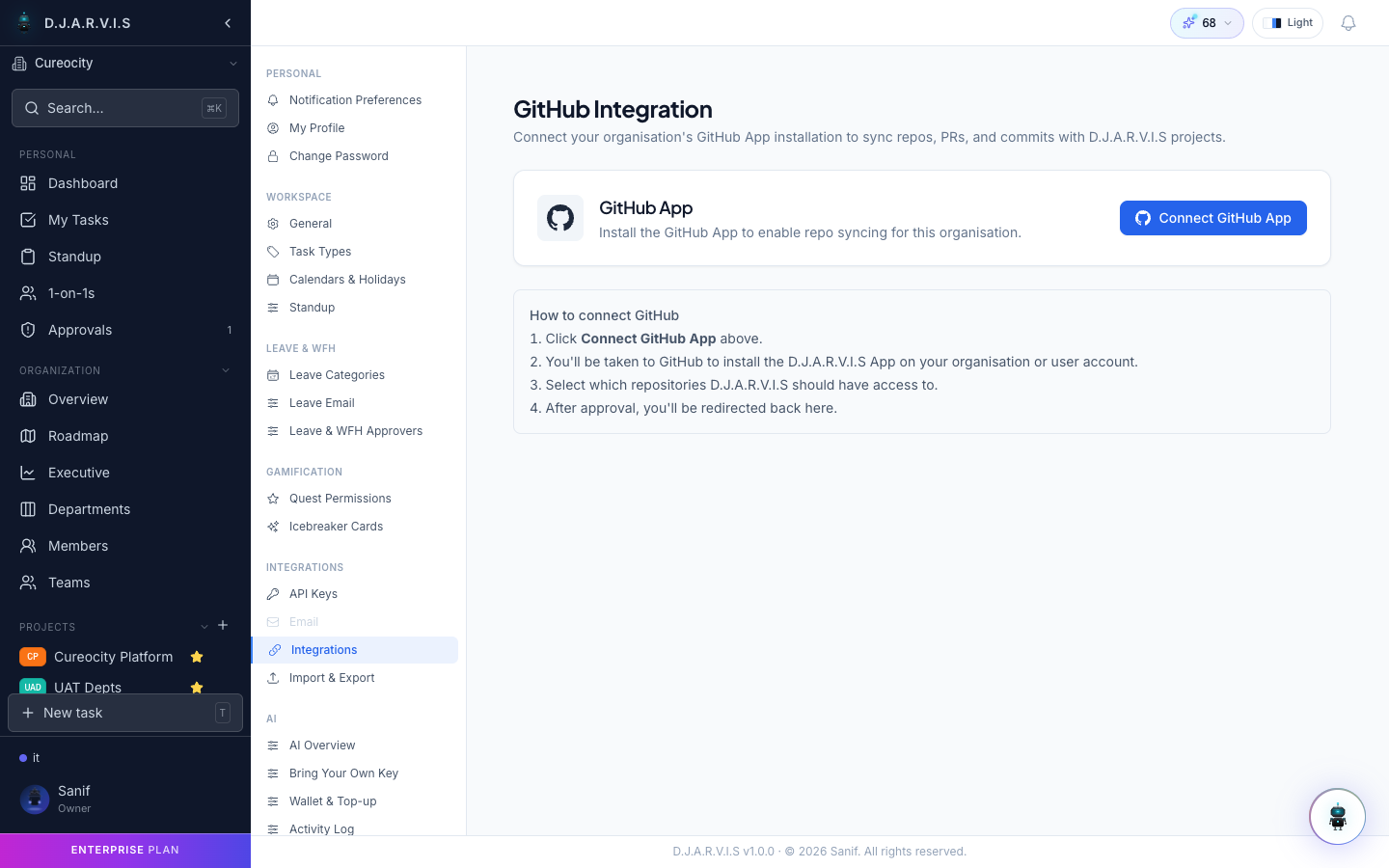The width and height of the screenshot is (1389, 868).
Task: Click the Standup clipboard icon in sidebar
Action: 28,257
